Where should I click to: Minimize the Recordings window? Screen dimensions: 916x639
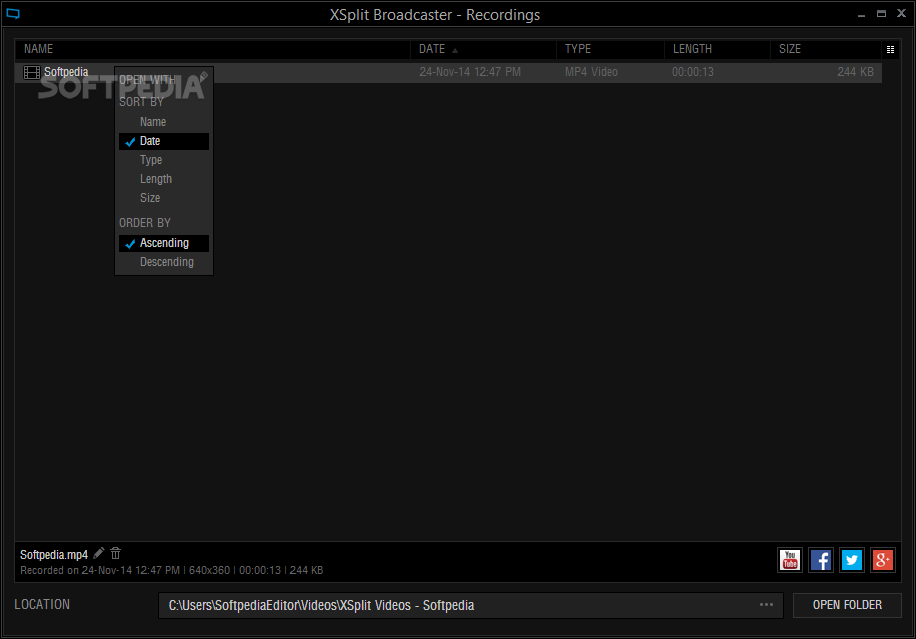coord(861,14)
